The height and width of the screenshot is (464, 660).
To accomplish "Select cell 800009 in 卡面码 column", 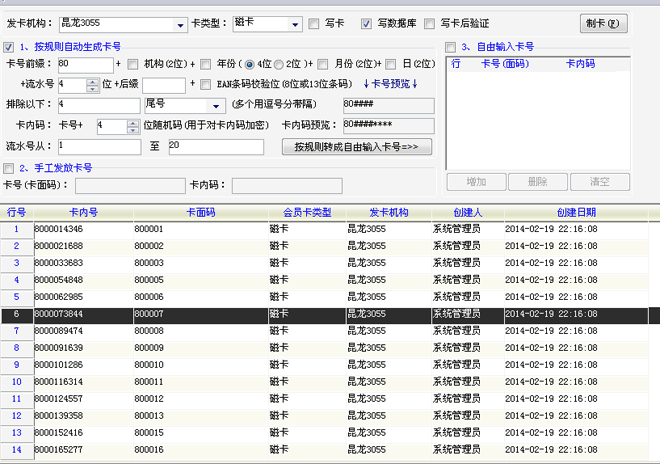I will coord(201,348).
